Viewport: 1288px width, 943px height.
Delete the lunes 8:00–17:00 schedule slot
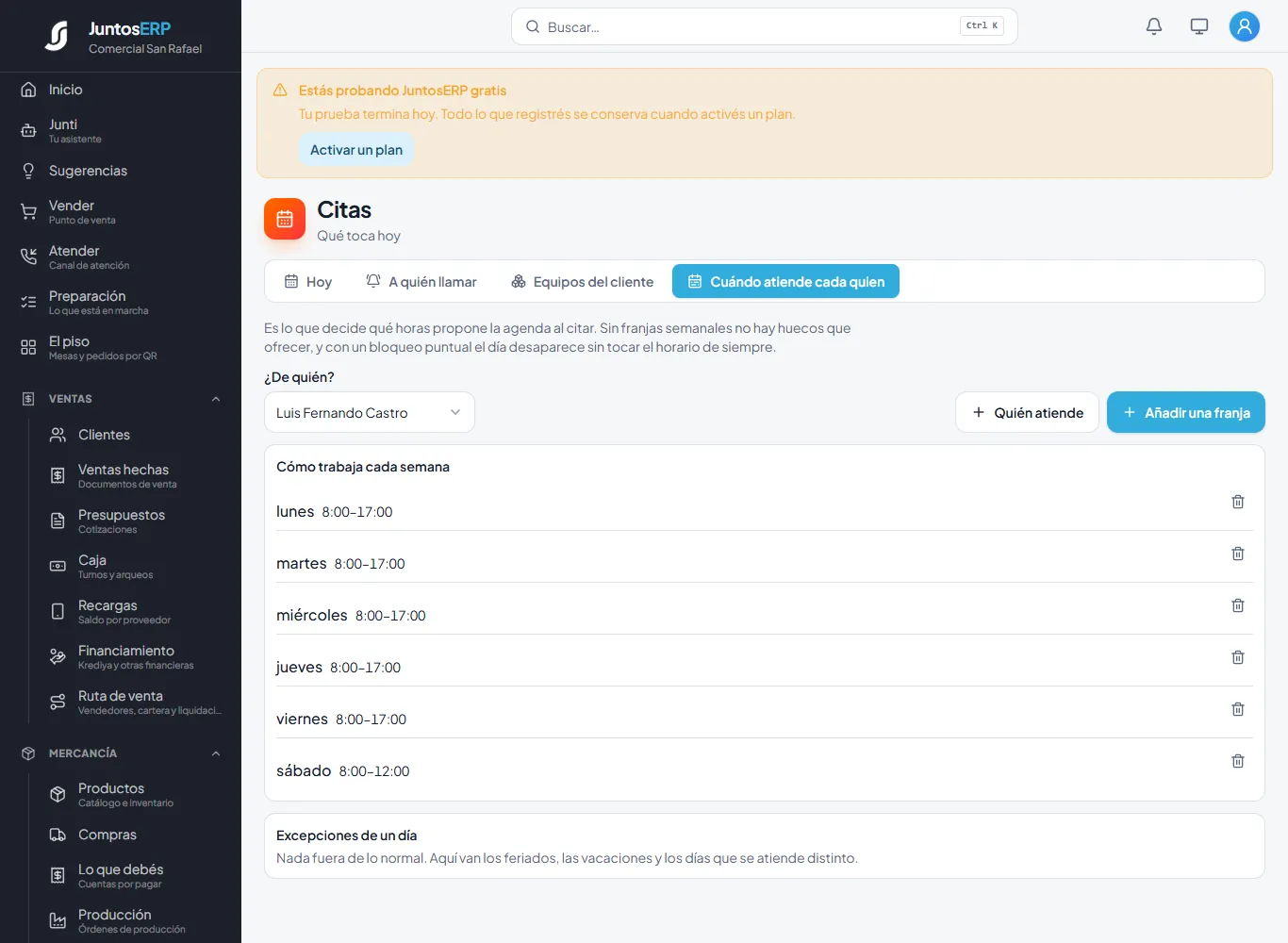click(1238, 502)
